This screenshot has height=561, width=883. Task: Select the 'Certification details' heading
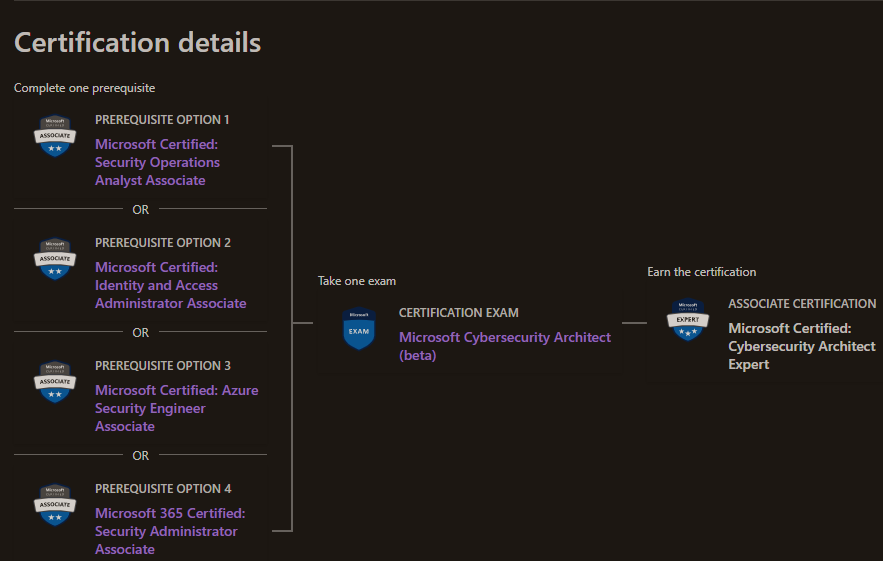tap(137, 42)
